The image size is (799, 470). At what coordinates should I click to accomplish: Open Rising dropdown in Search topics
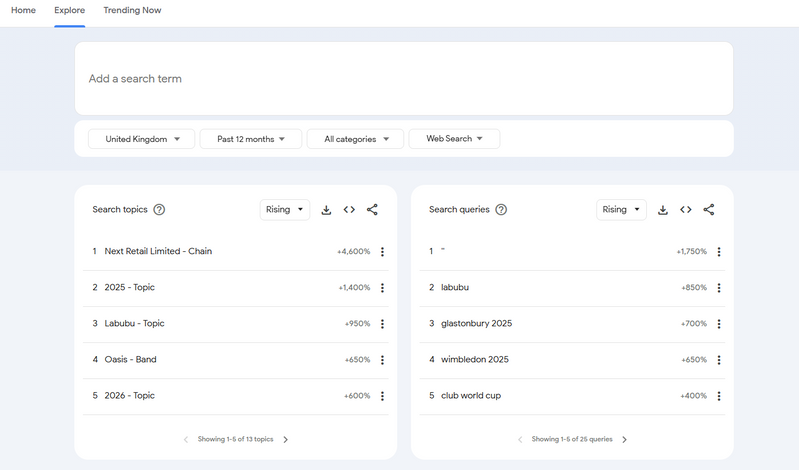tap(285, 210)
